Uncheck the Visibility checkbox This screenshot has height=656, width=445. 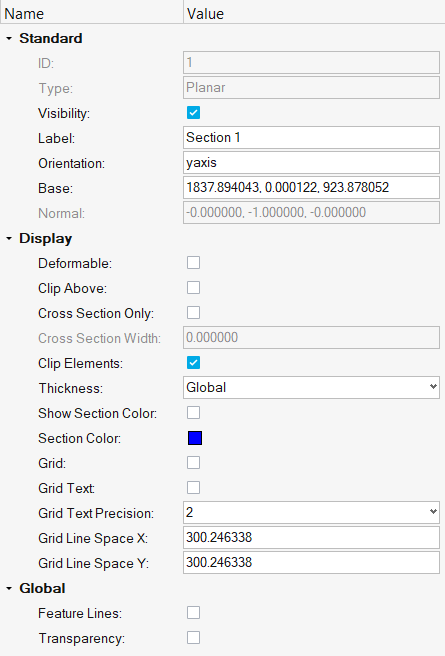click(193, 113)
